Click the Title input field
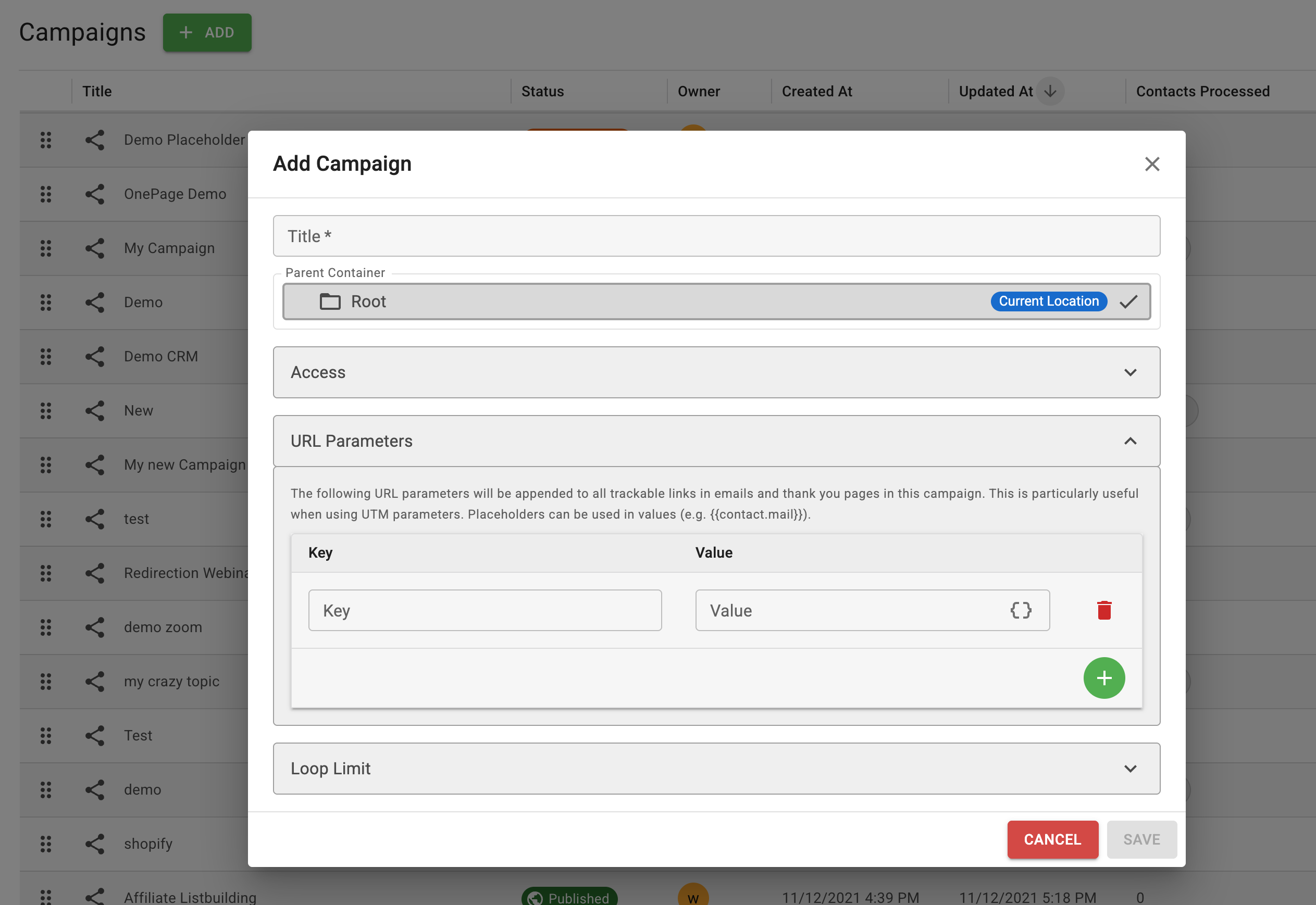This screenshot has width=1316, height=905. click(716, 236)
